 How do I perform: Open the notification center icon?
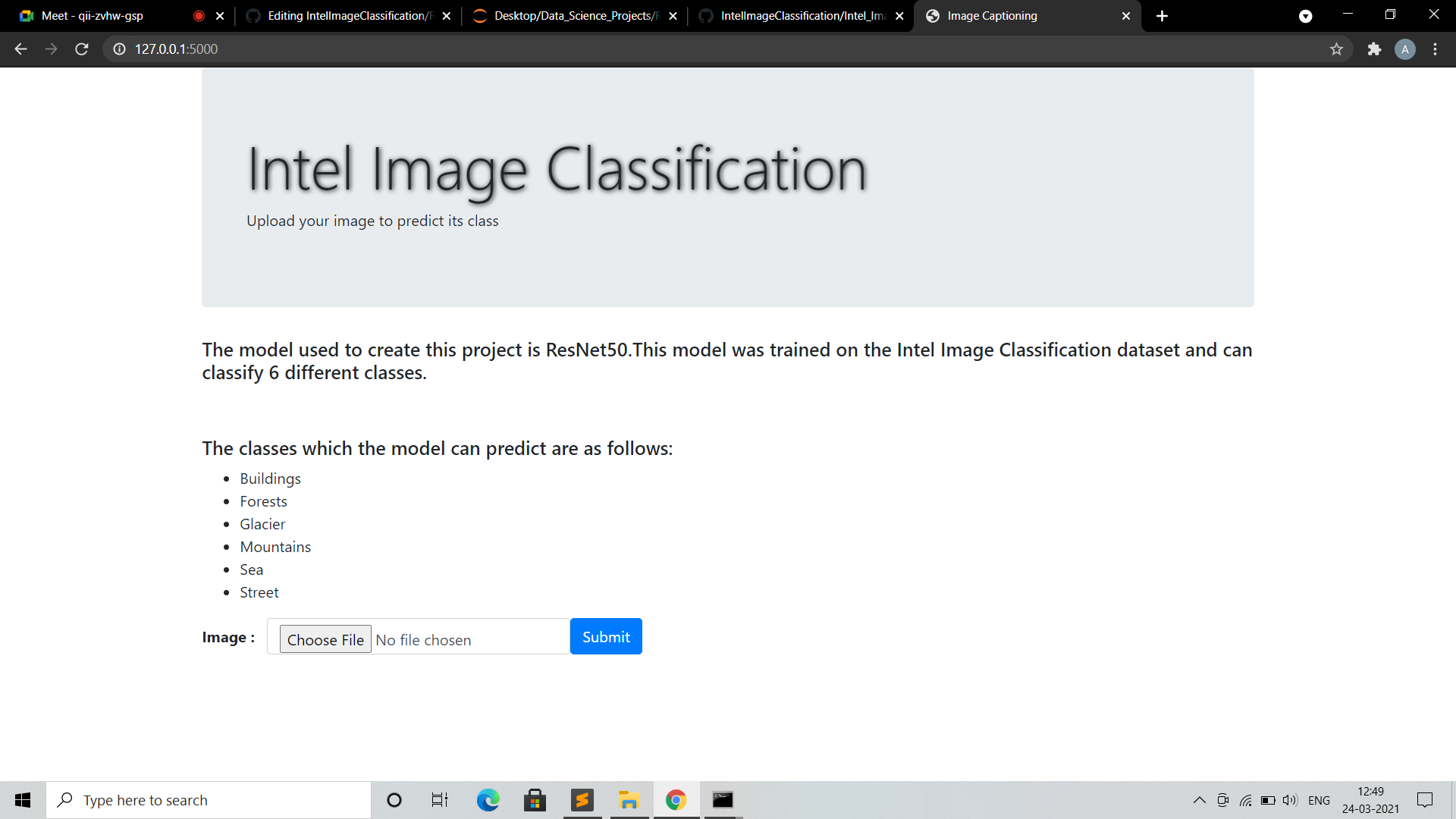click(x=1425, y=800)
